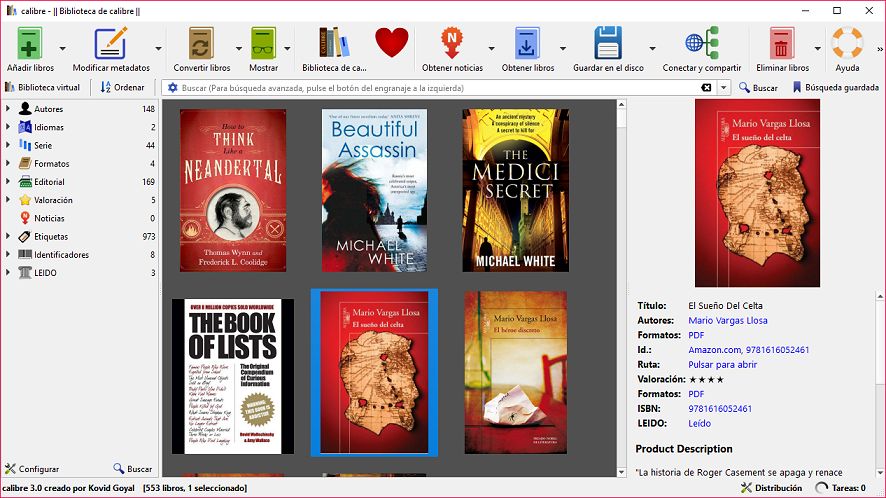
Task: Open Modificar metadatos tool
Action: [x=110, y=44]
